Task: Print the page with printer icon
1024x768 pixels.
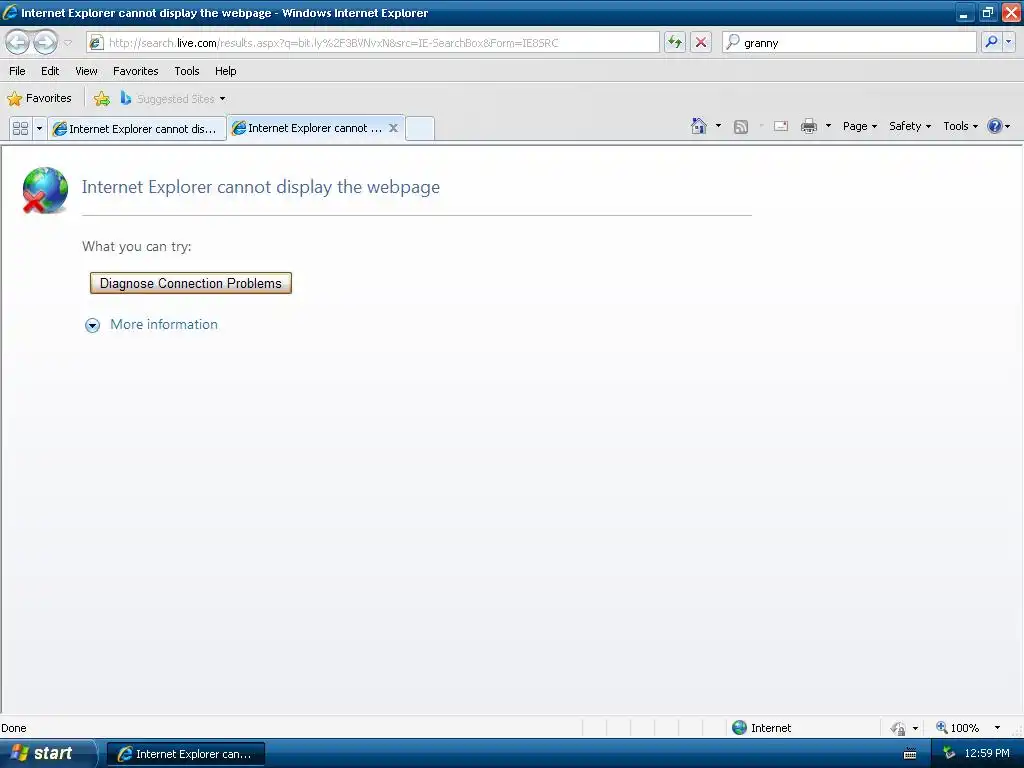Action: pos(809,126)
